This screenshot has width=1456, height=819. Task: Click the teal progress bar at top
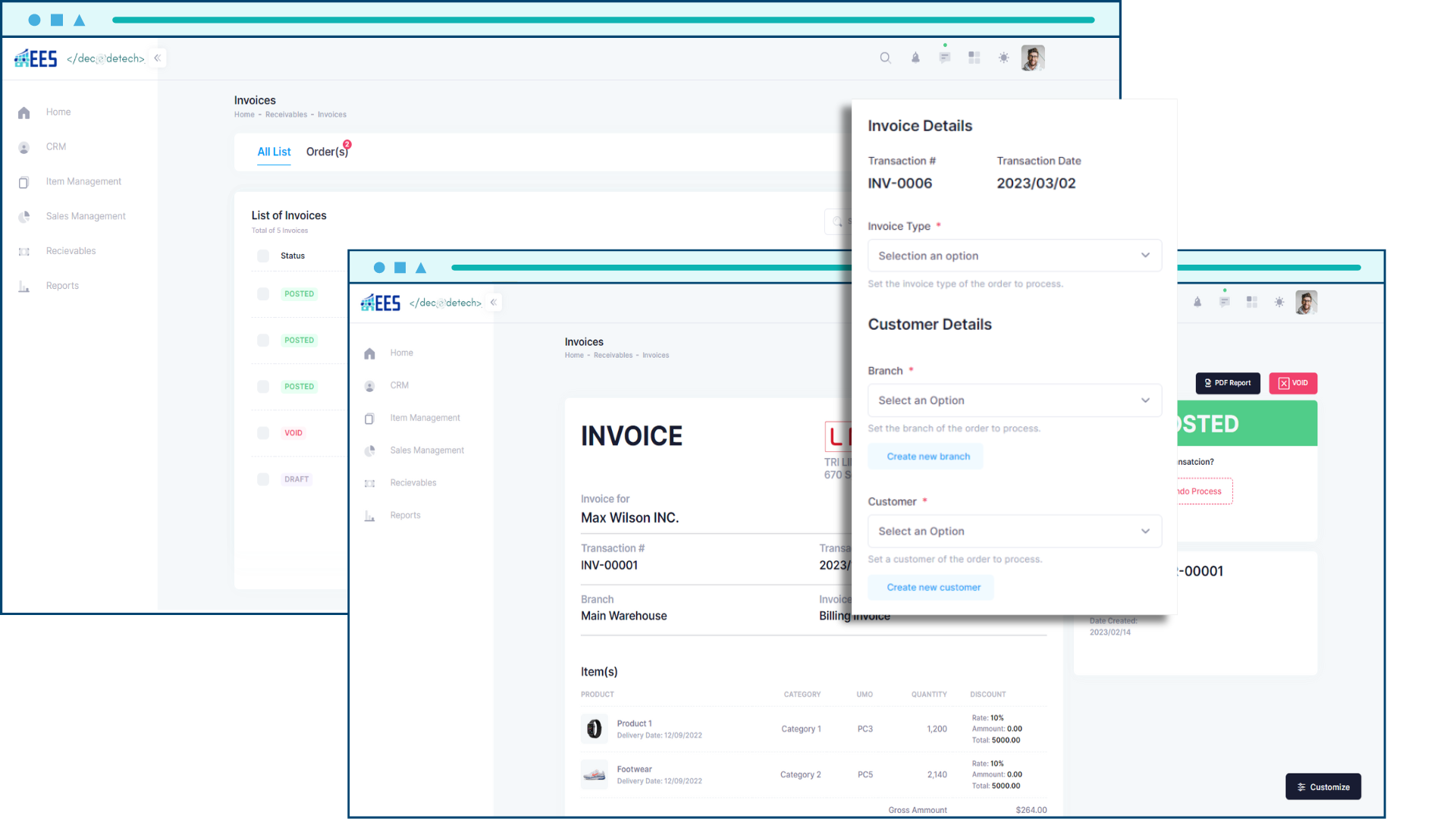click(603, 20)
